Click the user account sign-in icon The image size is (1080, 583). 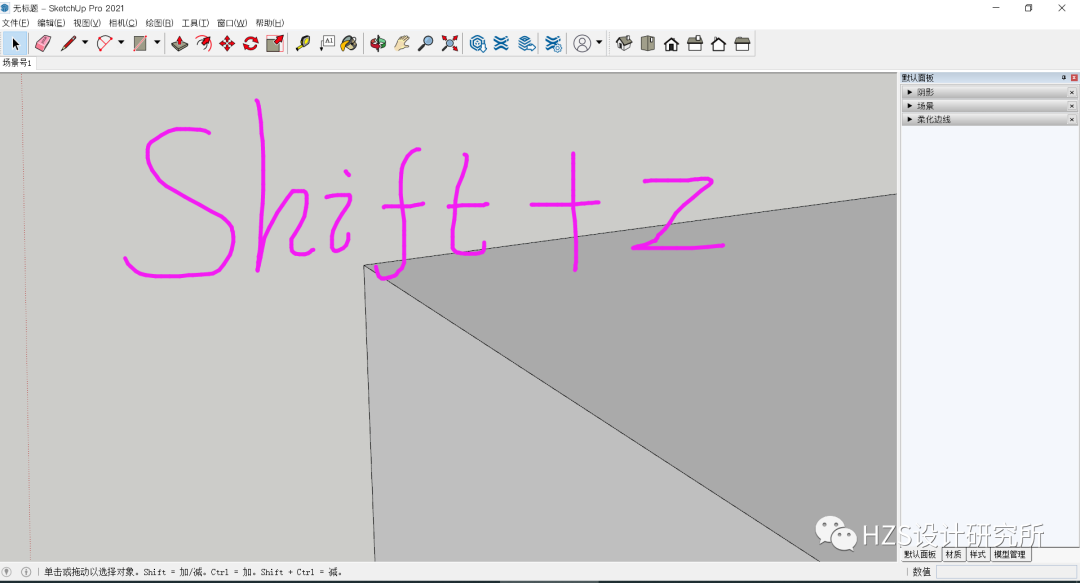point(582,44)
